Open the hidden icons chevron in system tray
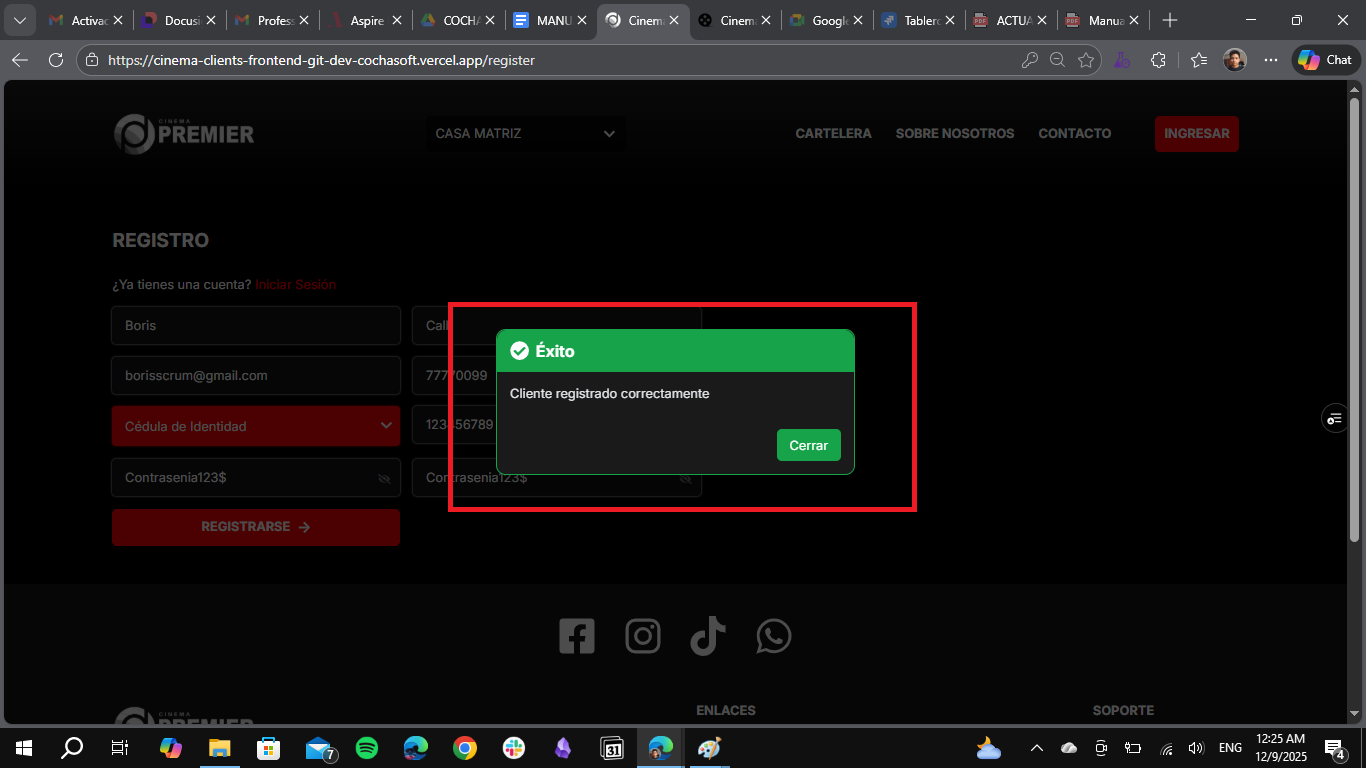This screenshot has width=1366, height=768. coord(1036,747)
